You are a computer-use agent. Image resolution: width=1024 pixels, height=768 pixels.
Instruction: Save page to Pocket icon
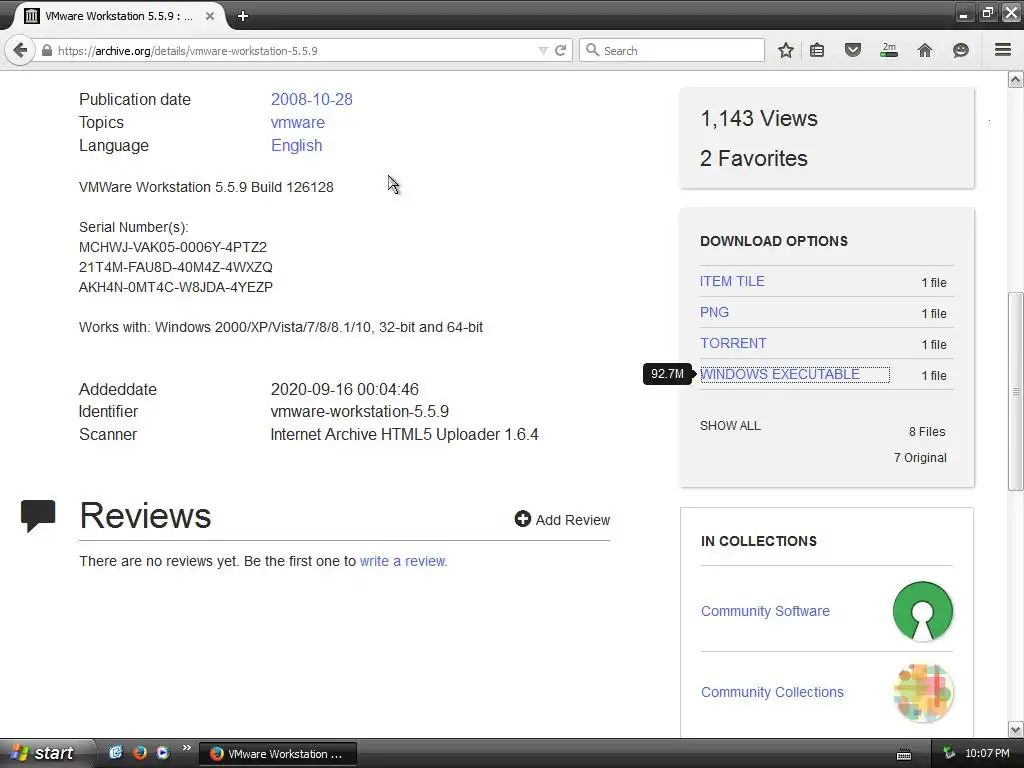(852, 50)
